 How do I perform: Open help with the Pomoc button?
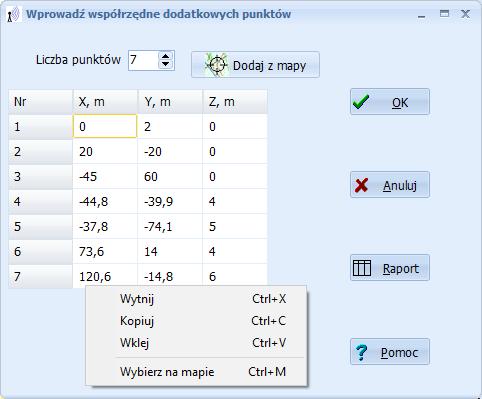[x=390, y=352]
